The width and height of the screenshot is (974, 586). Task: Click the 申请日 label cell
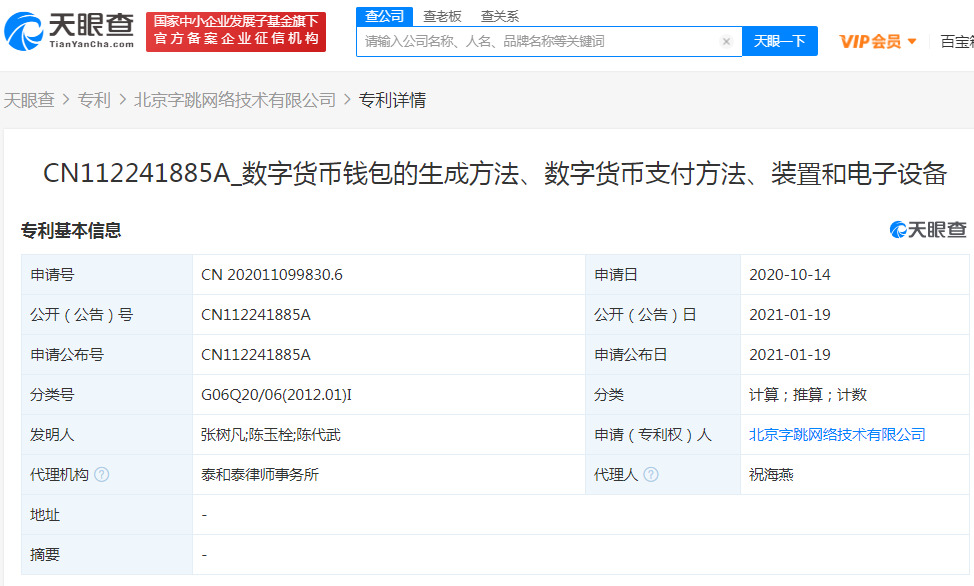pyautogui.click(x=663, y=275)
